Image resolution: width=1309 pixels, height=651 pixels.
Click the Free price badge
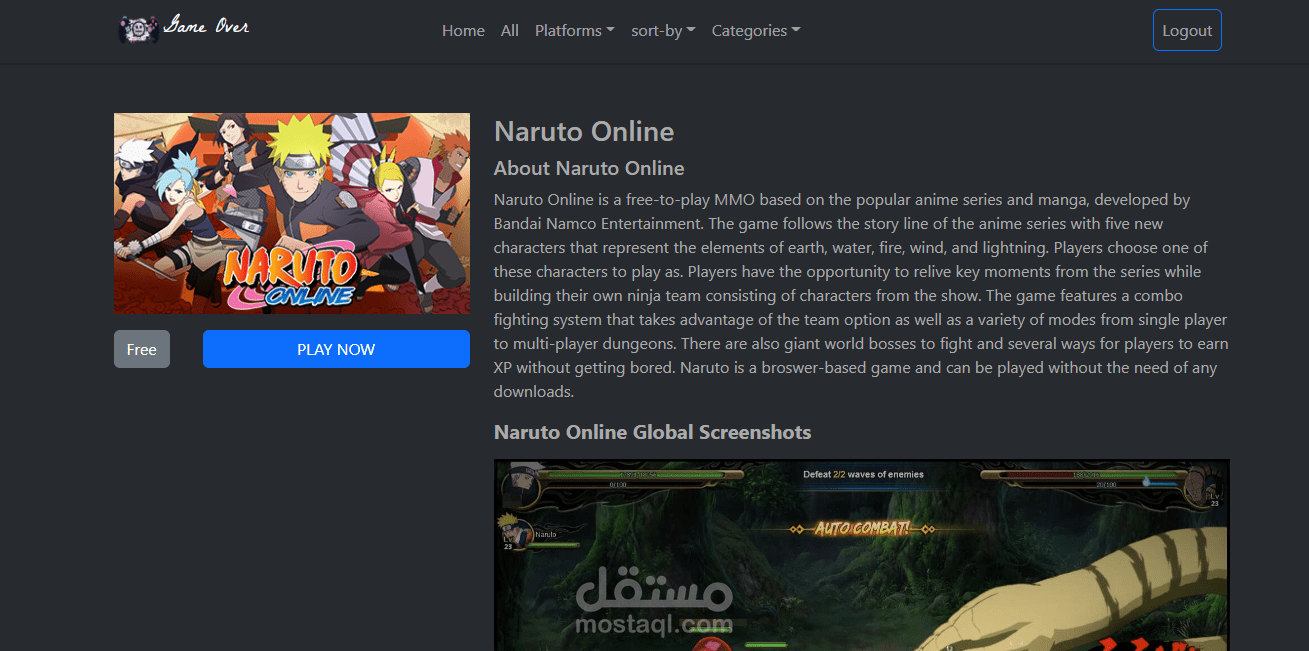pos(142,349)
